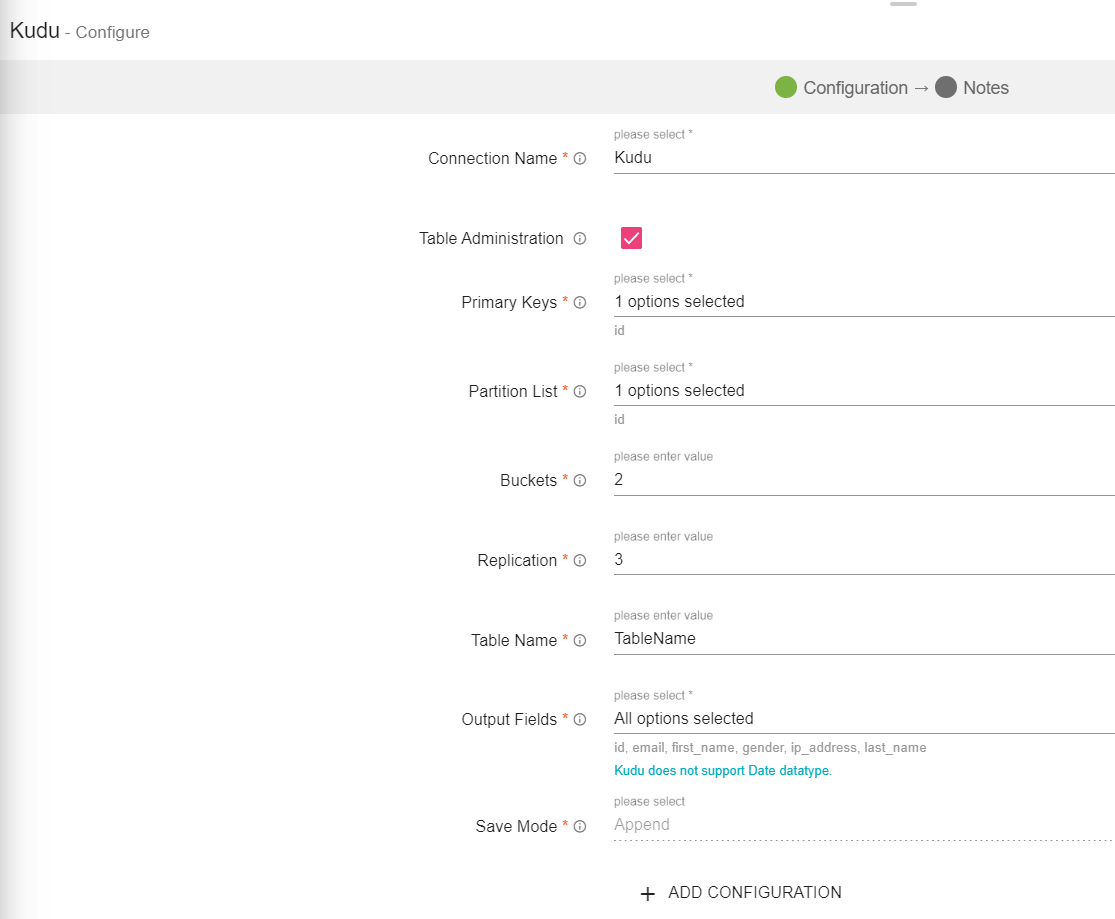Click info icon beside Table Name
Image resolution: width=1115 pixels, height=919 pixels.
pyautogui.click(x=580, y=641)
